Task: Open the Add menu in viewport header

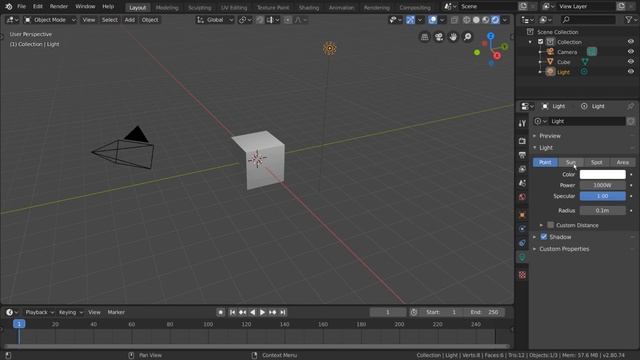Action: point(130,20)
